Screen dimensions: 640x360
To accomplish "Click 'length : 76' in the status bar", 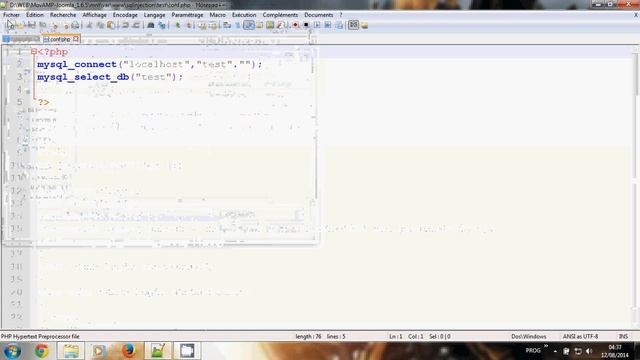I will (x=308, y=336).
